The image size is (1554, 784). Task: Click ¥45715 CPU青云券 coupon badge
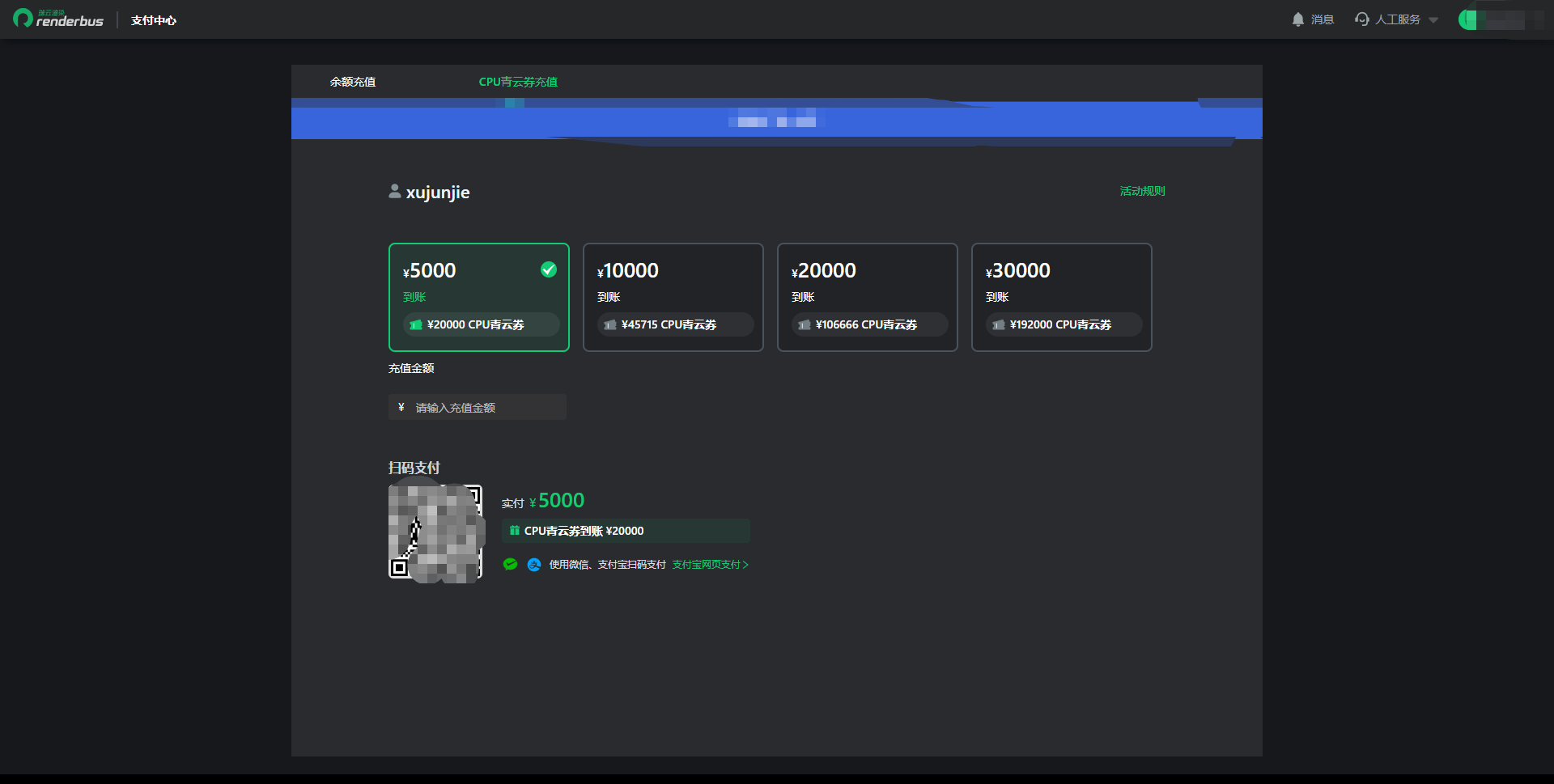(x=676, y=324)
